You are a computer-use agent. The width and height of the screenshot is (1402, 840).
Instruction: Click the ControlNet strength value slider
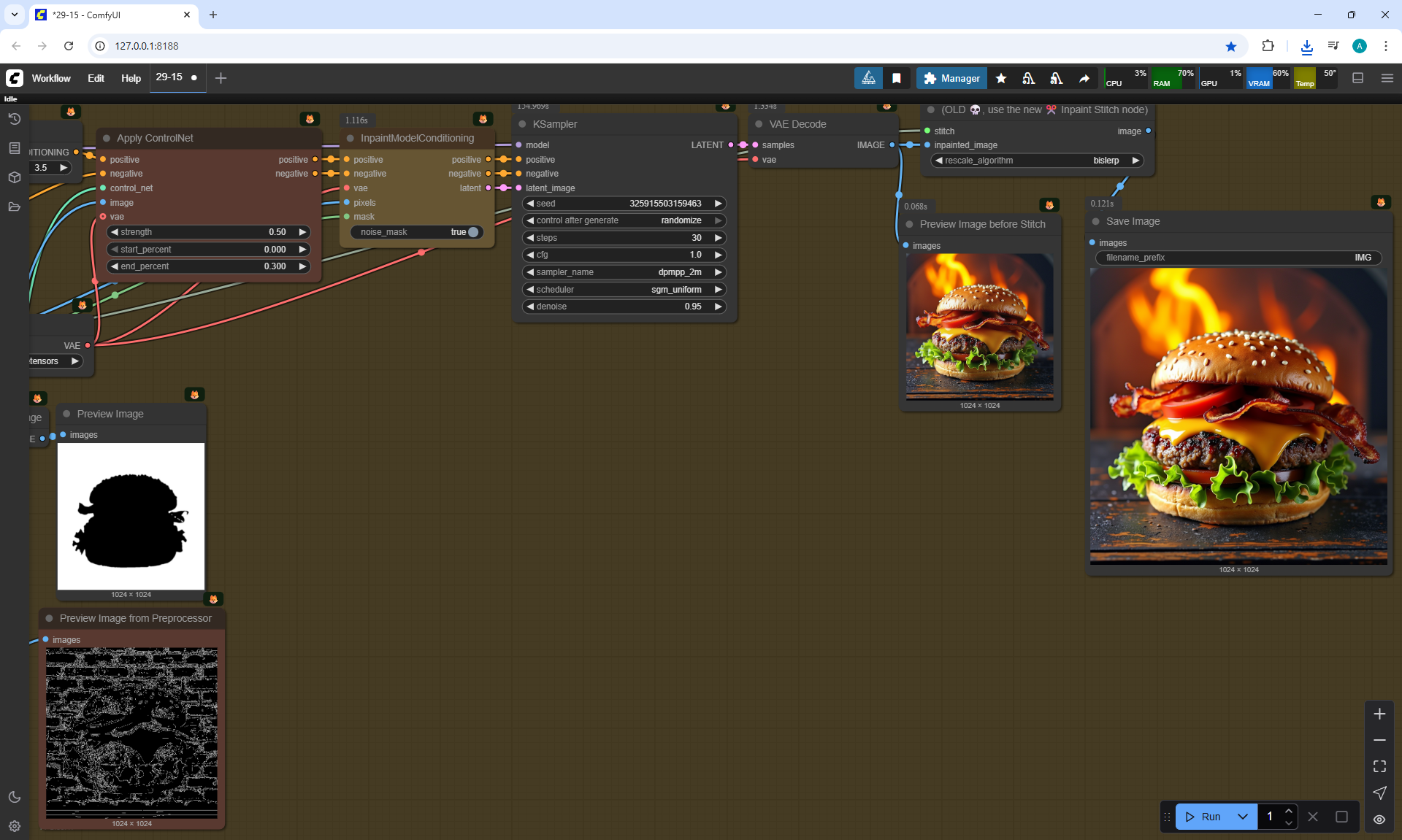pyautogui.click(x=208, y=232)
